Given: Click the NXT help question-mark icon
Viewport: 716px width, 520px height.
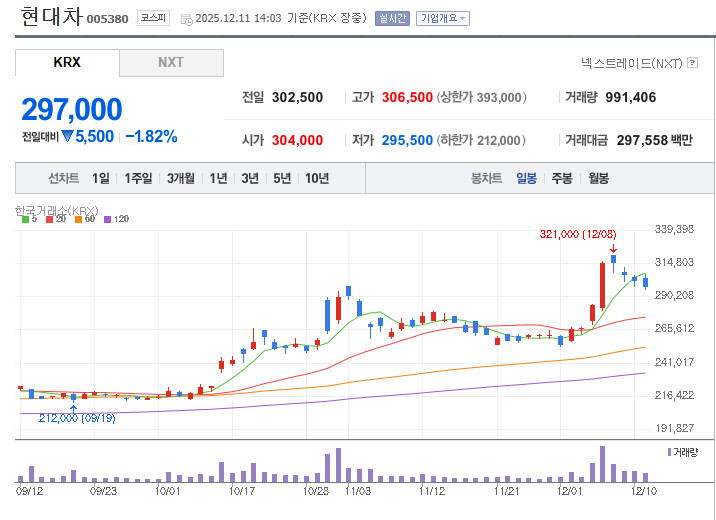Looking at the screenshot, I should [x=692, y=63].
